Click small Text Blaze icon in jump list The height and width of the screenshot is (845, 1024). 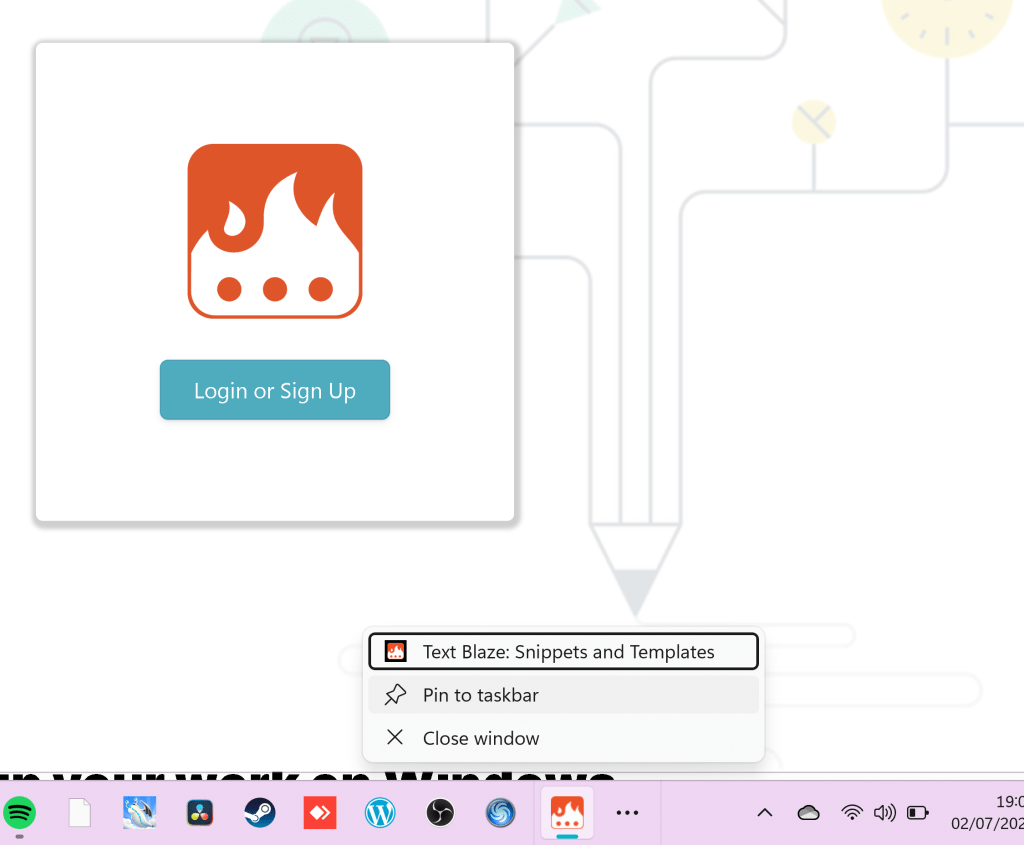pyautogui.click(x=396, y=651)
